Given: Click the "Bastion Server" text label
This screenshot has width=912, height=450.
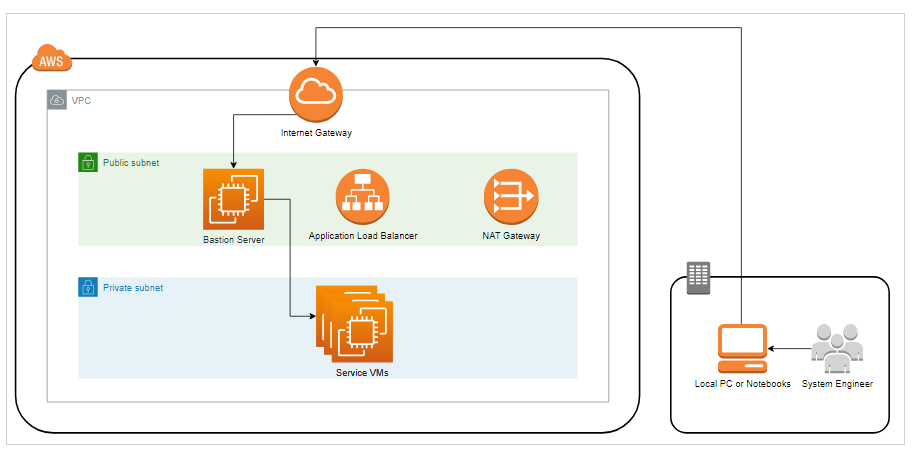Looking at the screenshot, I should (x=233, y=240).
